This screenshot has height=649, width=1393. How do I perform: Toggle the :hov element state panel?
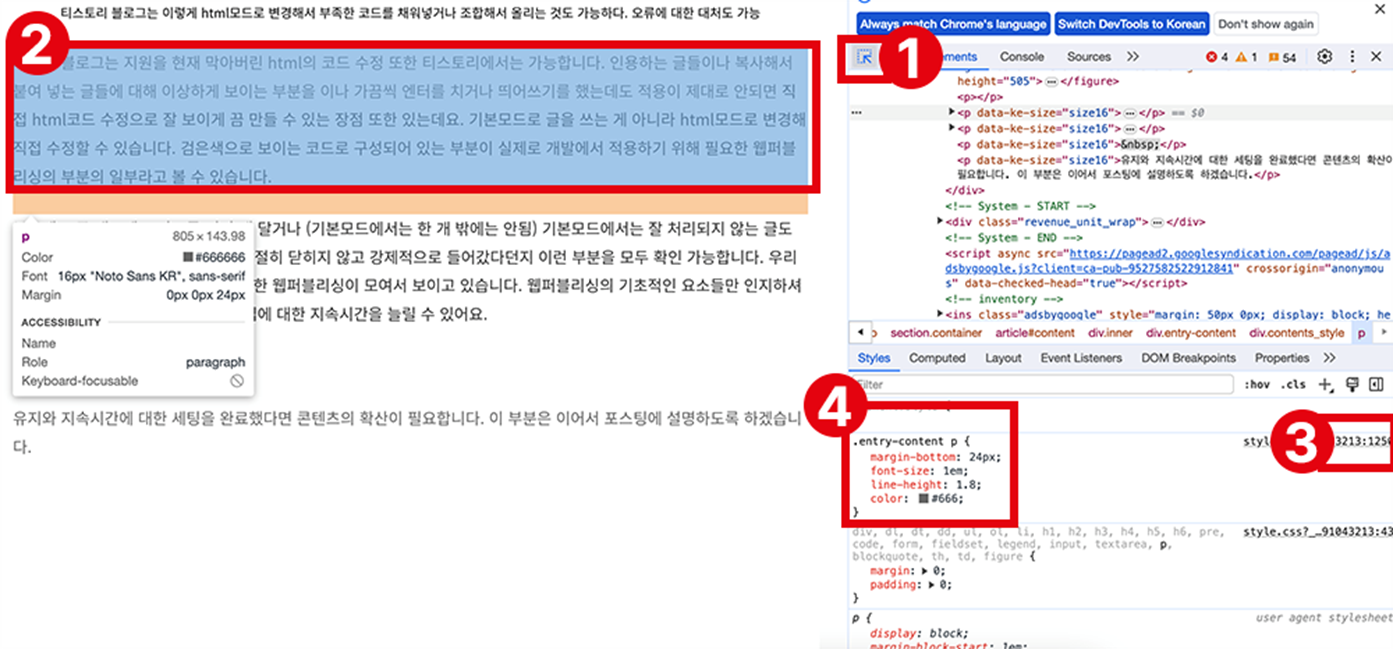tap(1257, 384)
